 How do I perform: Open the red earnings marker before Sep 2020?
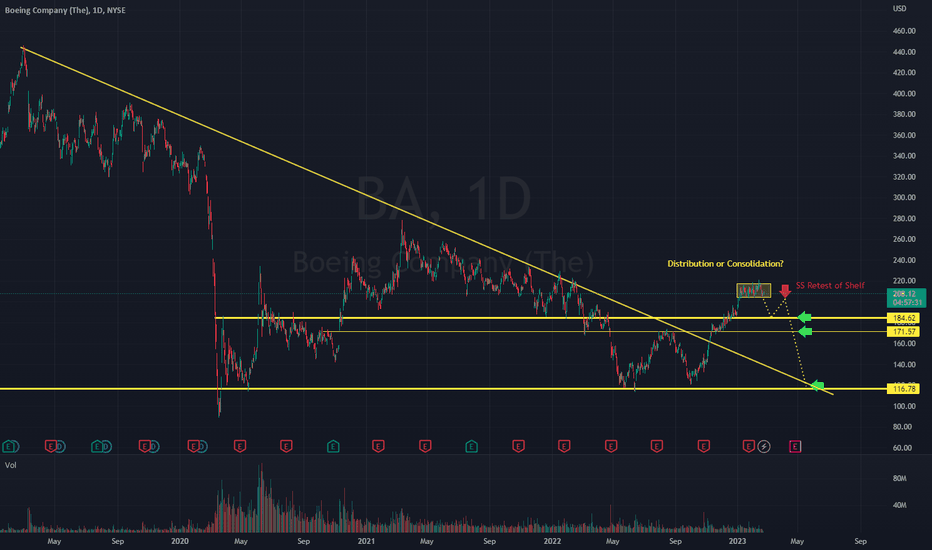(x=286, y=446)
